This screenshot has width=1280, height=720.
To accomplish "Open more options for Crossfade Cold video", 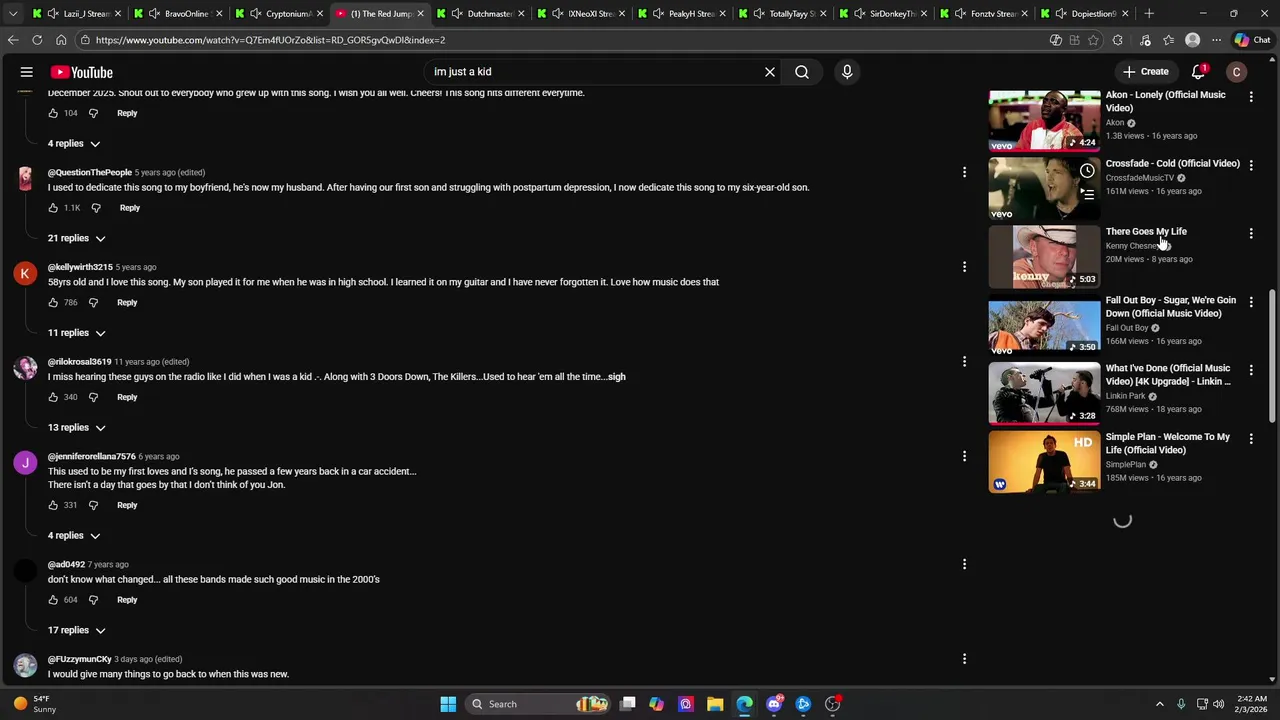I will [x=1251, y=164].
